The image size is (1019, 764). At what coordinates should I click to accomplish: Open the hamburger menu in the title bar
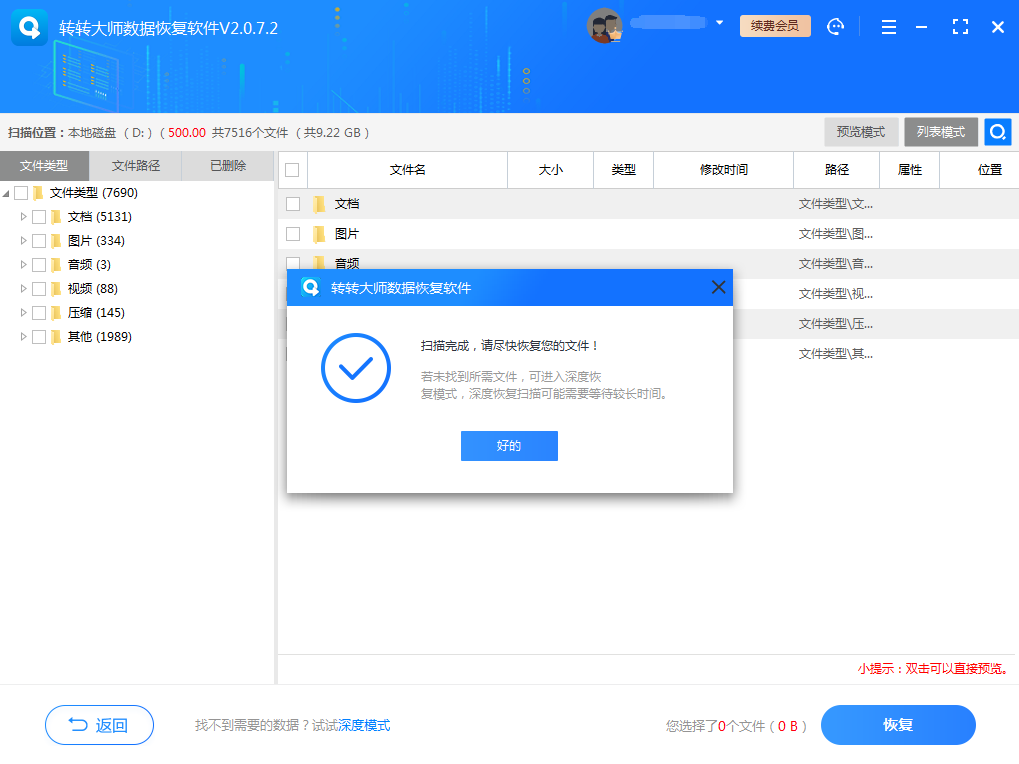click(888, 26)
